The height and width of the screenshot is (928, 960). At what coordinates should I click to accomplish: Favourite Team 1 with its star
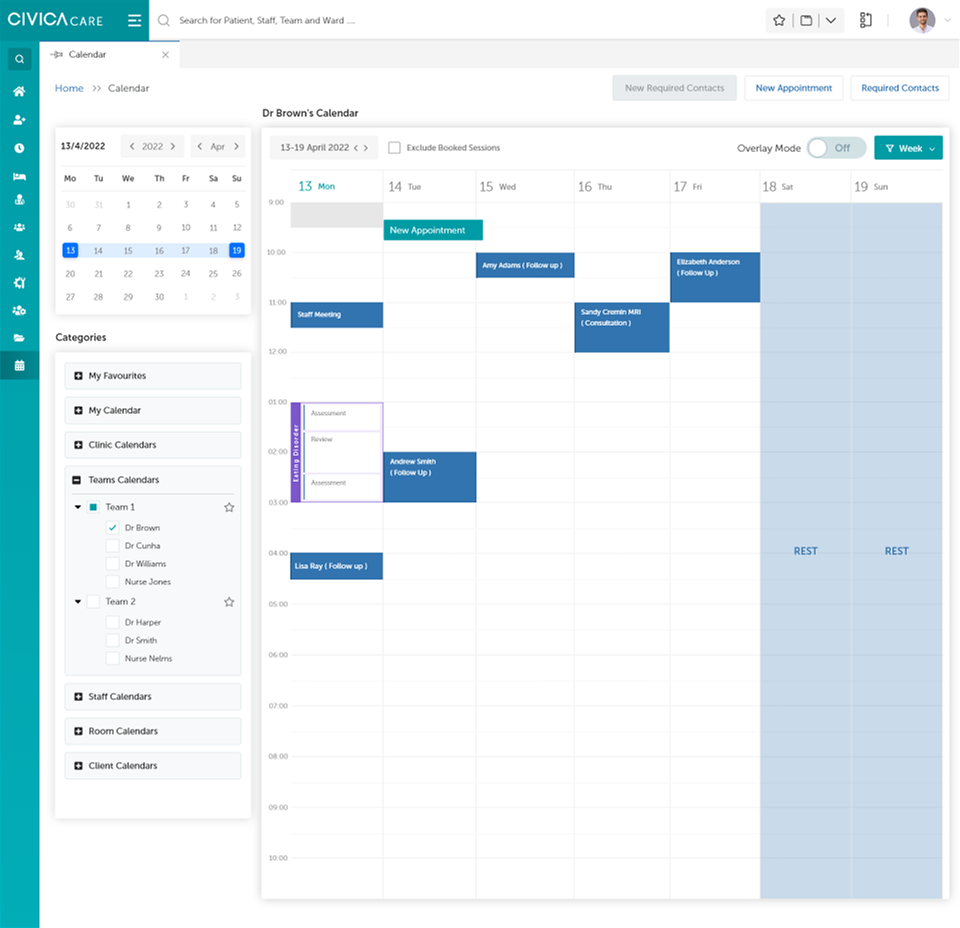[229, 507]
